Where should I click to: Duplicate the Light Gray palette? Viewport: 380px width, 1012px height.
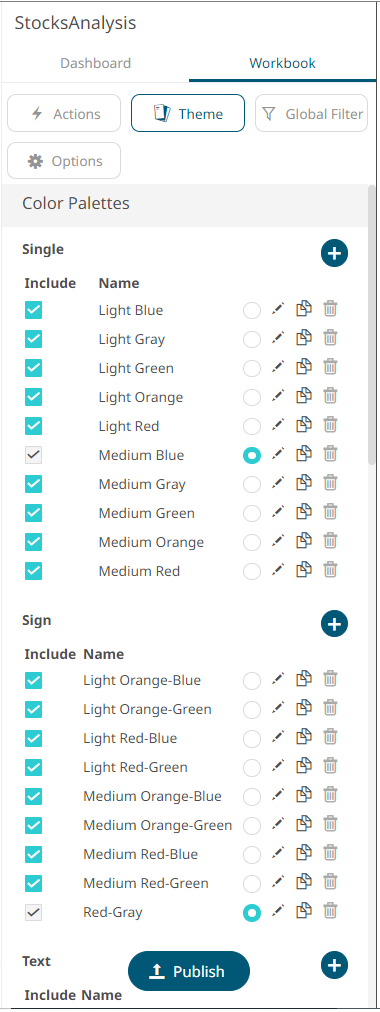pyautogui.click(x=304, y=338)
